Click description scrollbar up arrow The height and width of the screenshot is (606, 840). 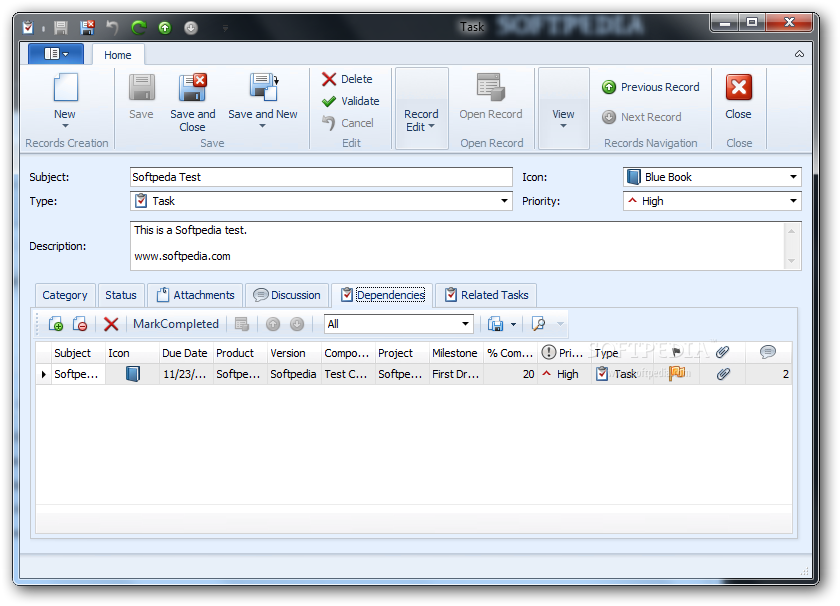pos(792,230)
